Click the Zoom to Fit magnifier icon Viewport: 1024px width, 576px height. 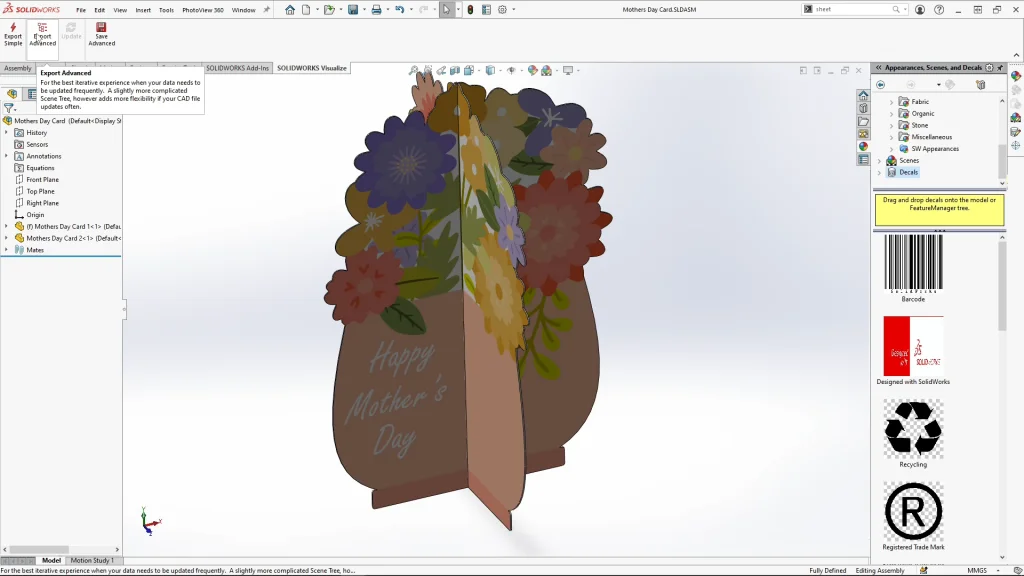pos(414,71)
